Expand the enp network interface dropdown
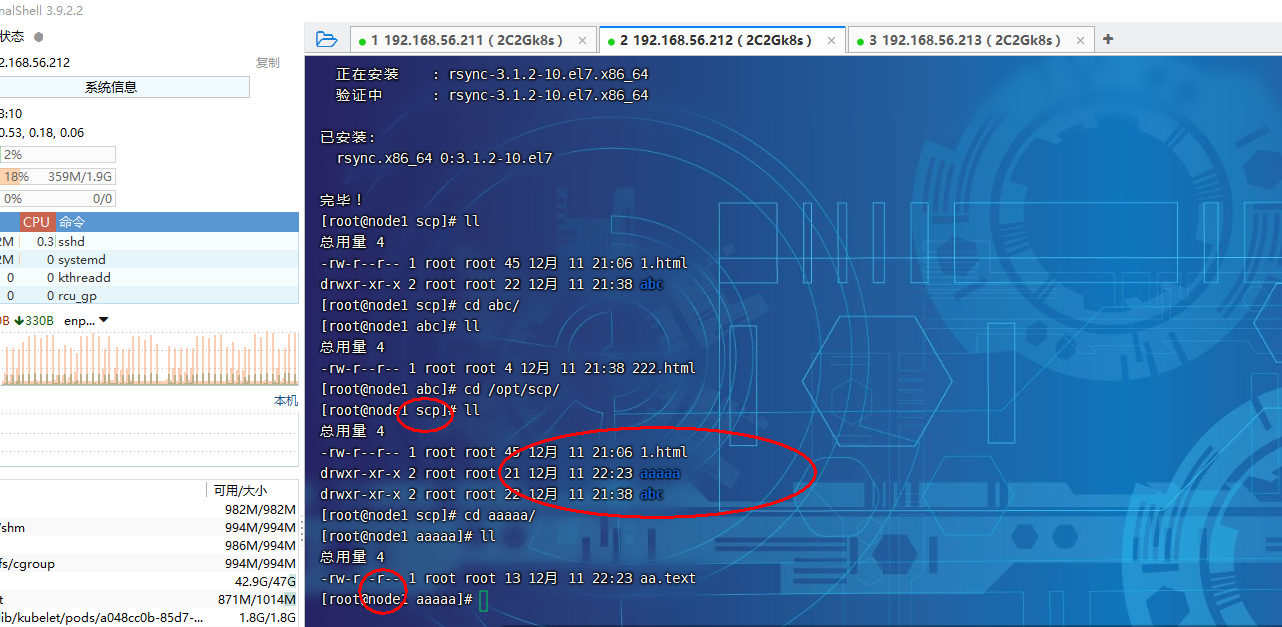Screen dimensions: 1282x627 [104, 320]
